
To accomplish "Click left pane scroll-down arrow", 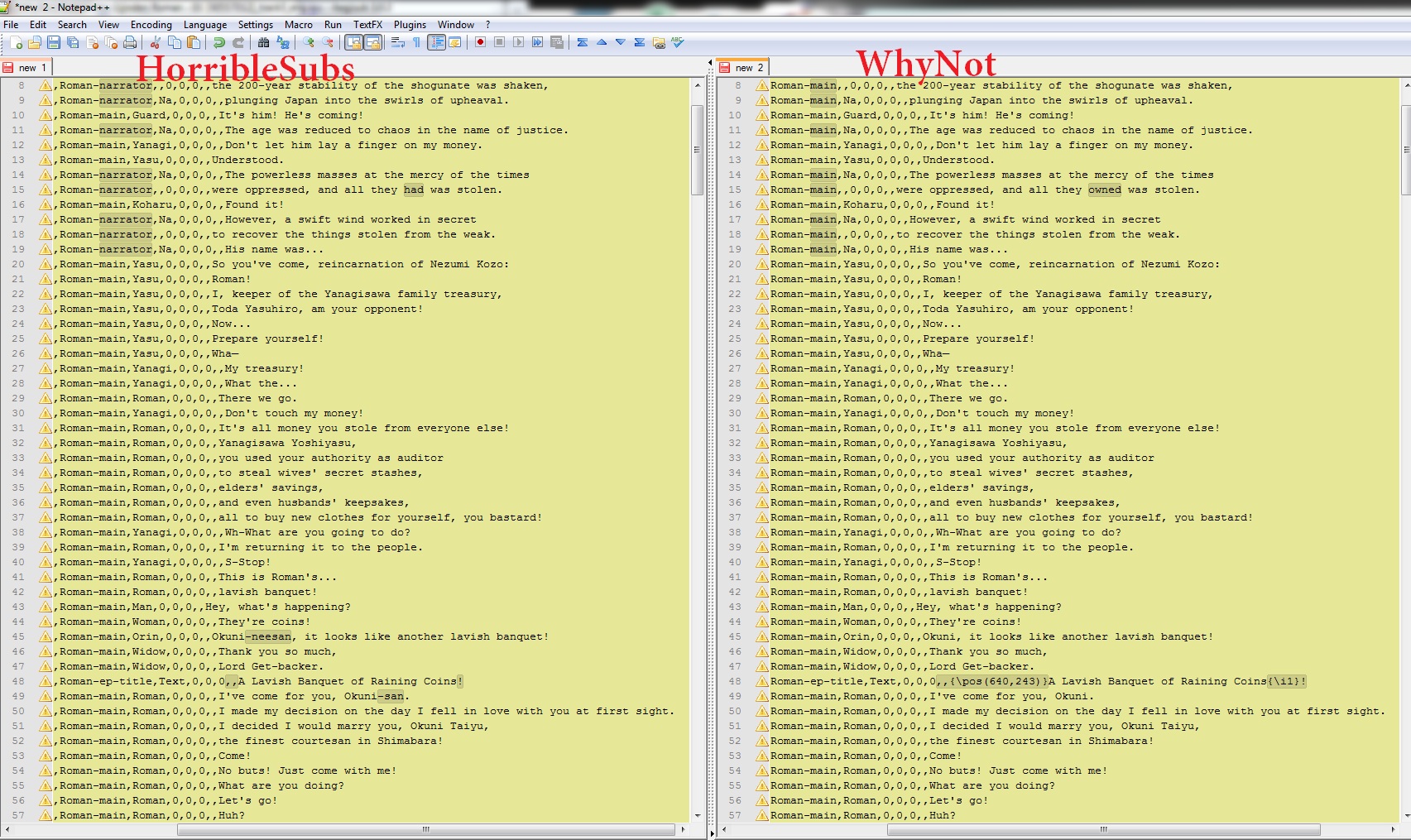I will coord(697,815).
